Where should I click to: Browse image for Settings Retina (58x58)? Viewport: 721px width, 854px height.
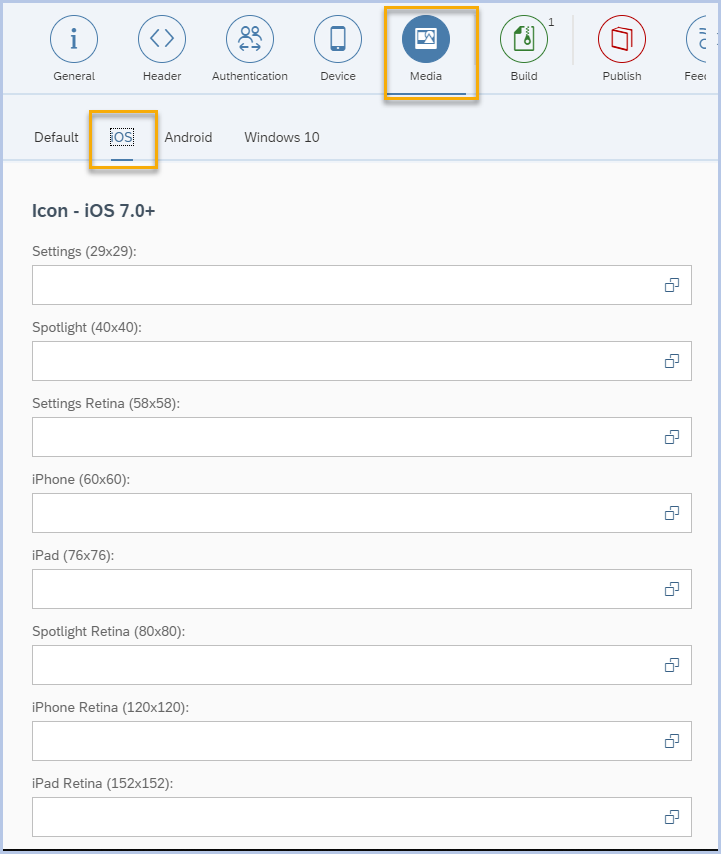click(x=672, y=437)
